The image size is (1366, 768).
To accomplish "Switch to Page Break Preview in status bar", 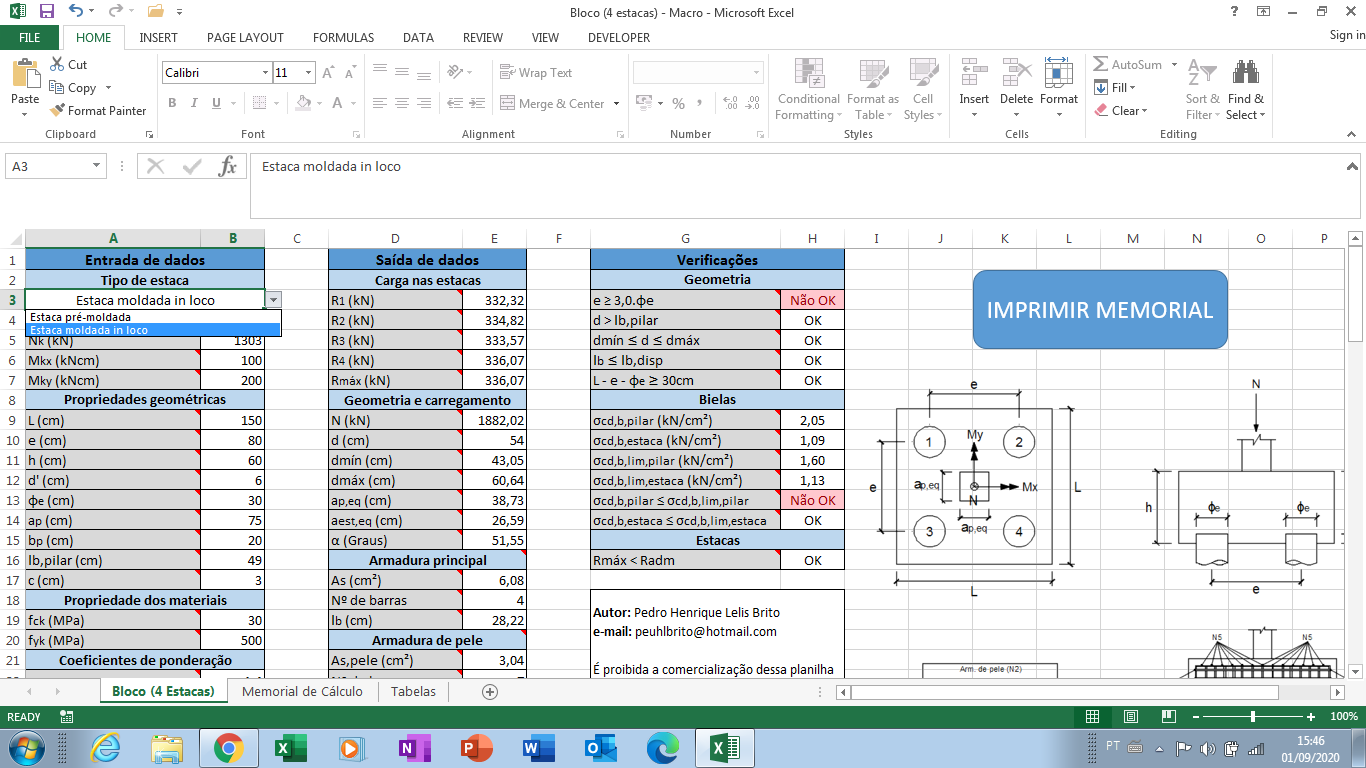I will [1168, 717].
